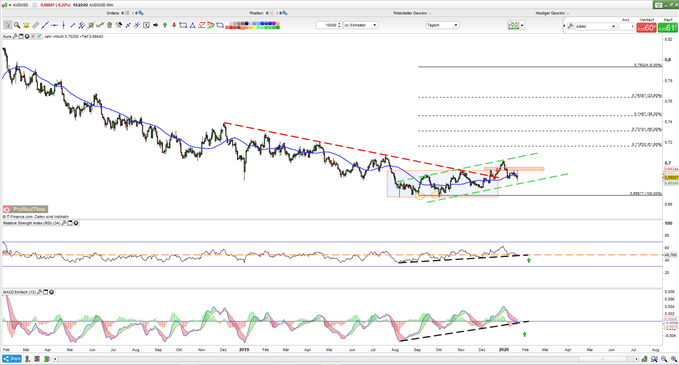The height and width of the screenshot is (365, 679).
Task: Close the MACD indicator panel
Action: (x=52, y=292)
